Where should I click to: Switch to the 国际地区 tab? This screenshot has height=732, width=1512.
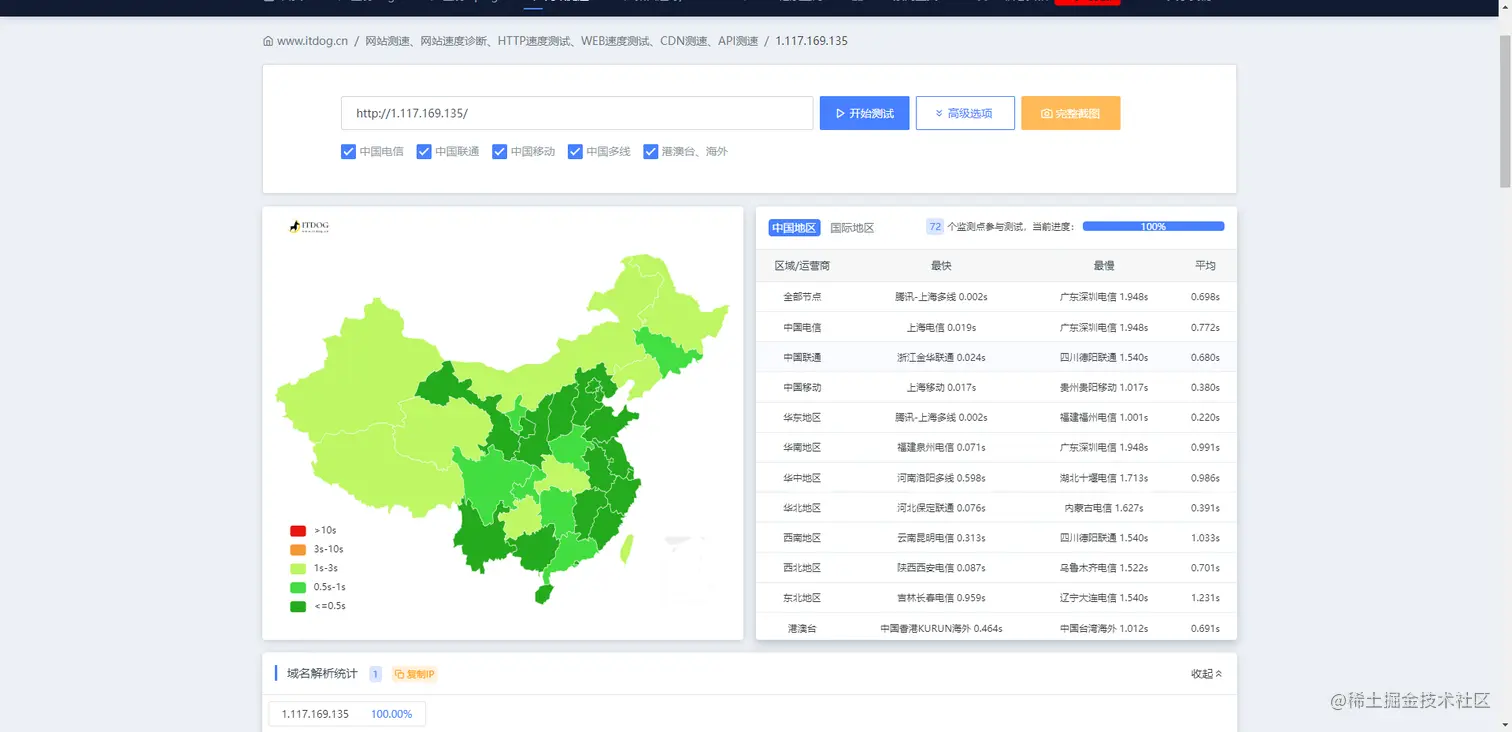pos(852,228)
